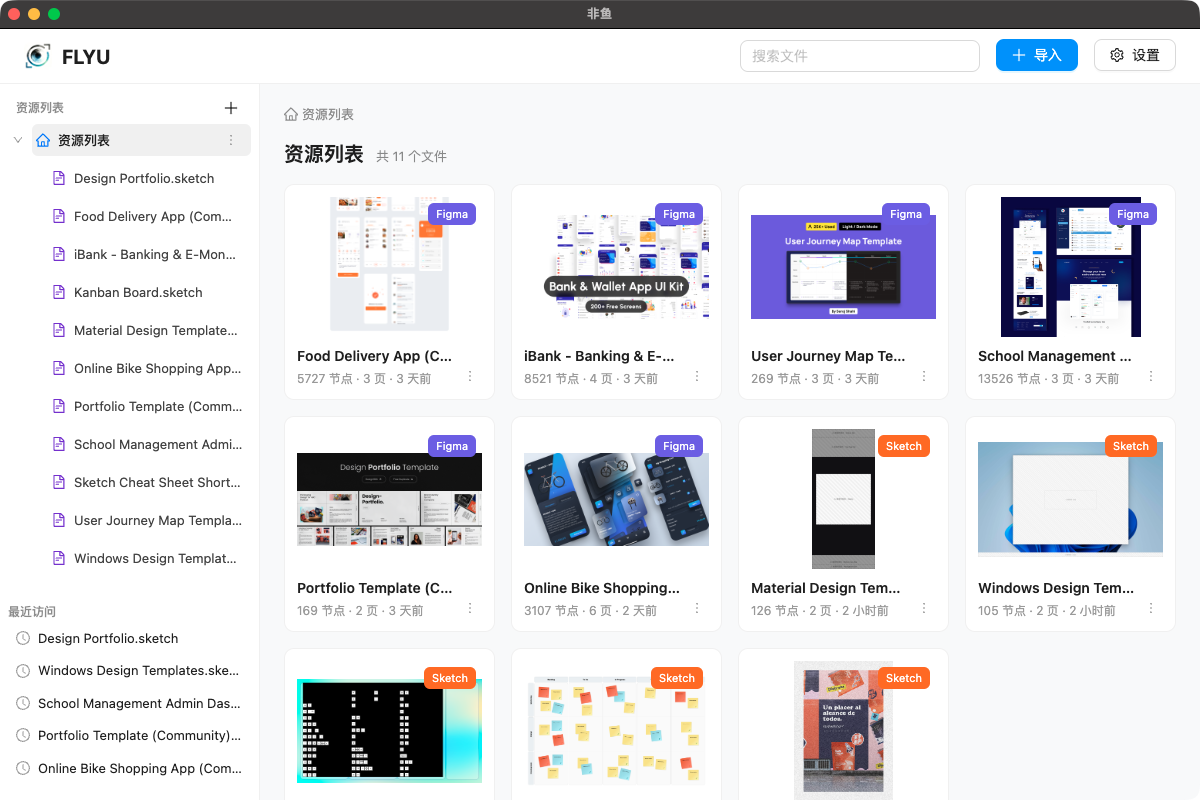
Task: Open more options for Portfolio Template card
Action: coord(470,609)
